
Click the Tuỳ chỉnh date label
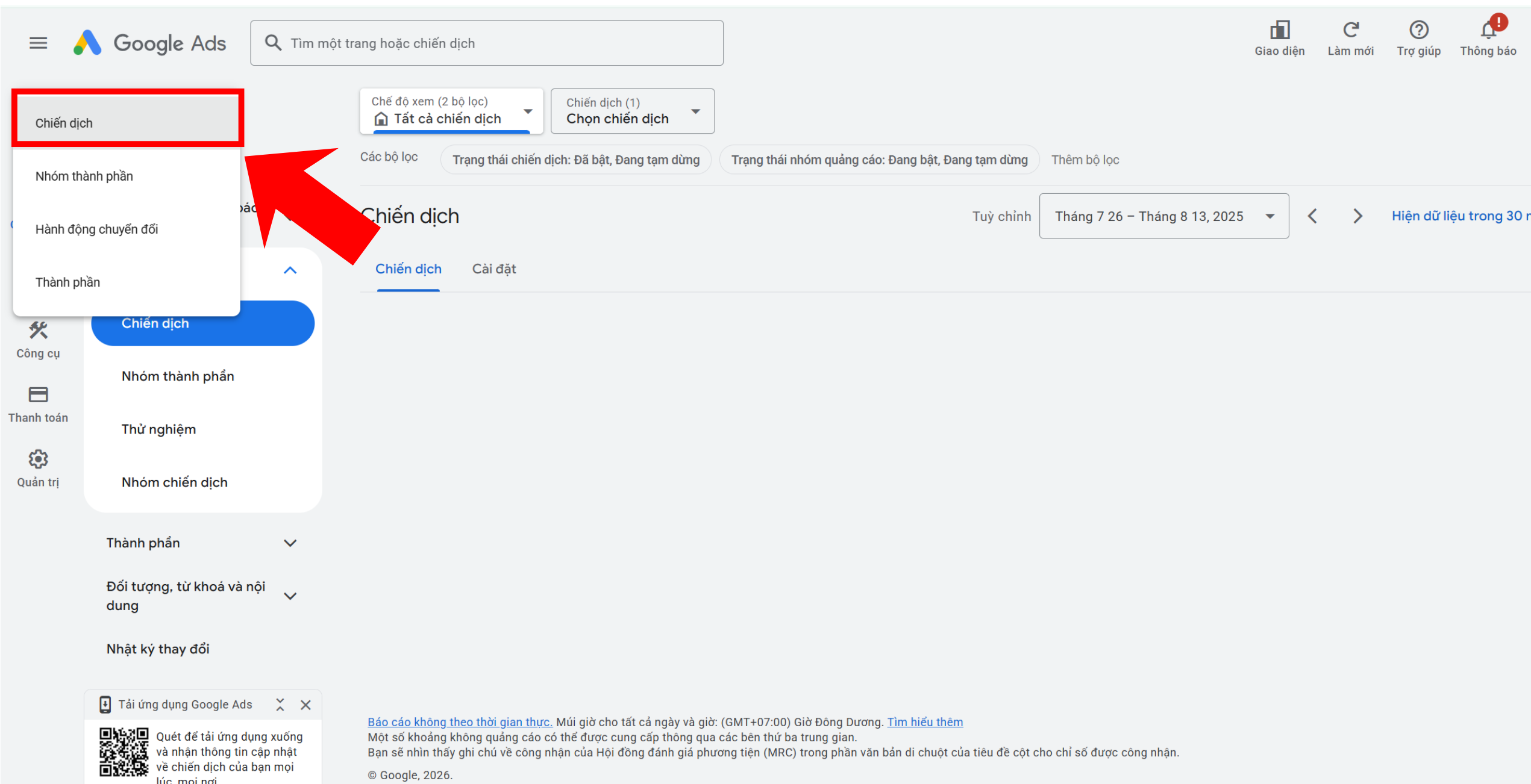point(1001,216)
